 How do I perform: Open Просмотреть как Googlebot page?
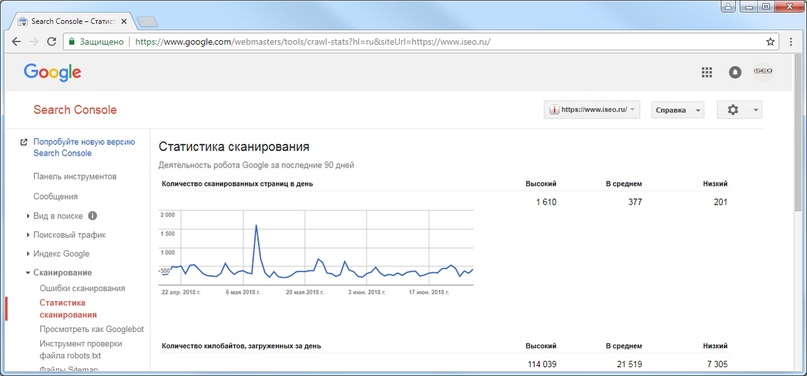(92, 329)
